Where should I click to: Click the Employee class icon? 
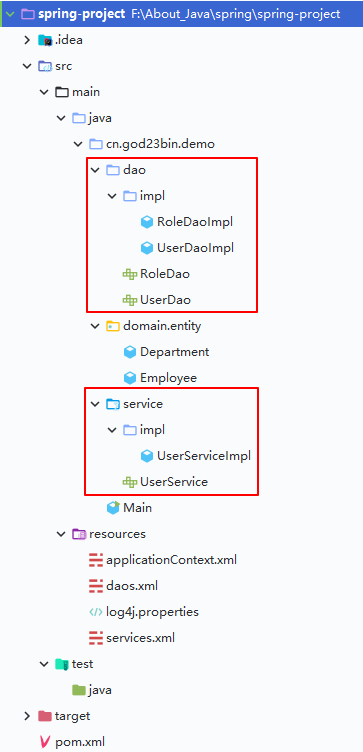tap(130, 377)
